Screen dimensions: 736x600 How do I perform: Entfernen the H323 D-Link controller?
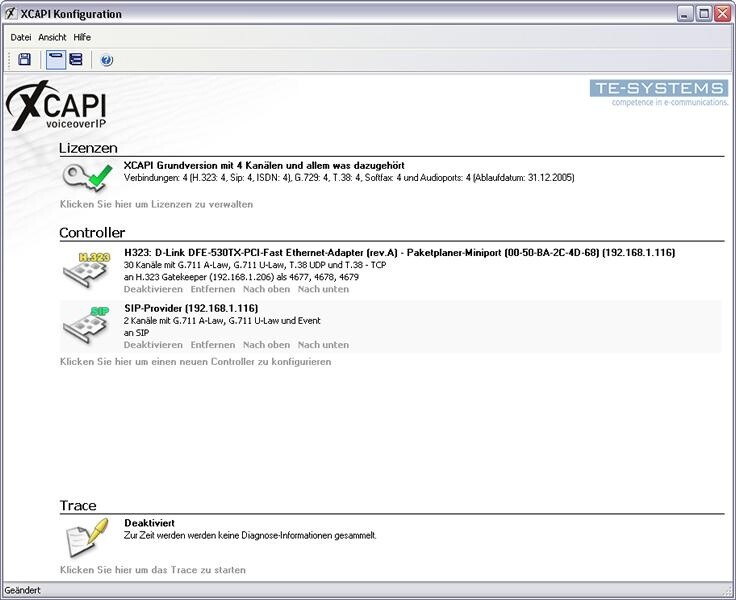[x=213, y=289]
